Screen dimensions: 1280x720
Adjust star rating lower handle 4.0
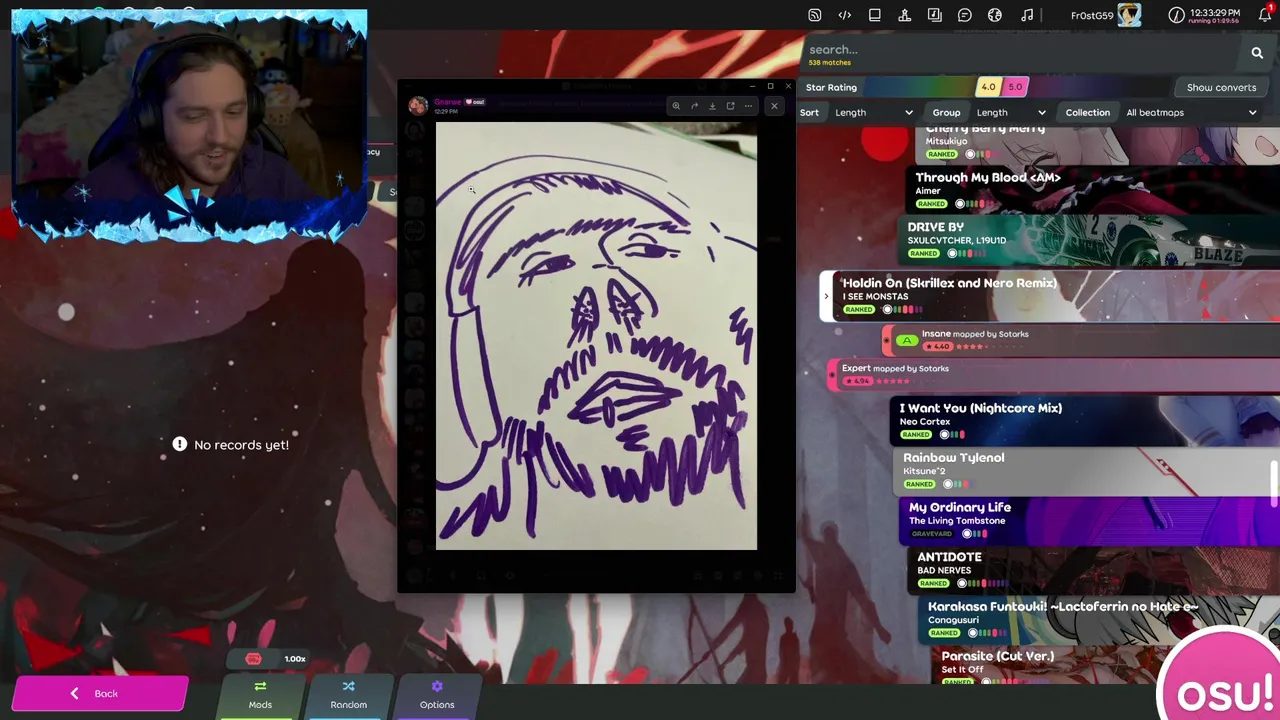pos(988,87)
